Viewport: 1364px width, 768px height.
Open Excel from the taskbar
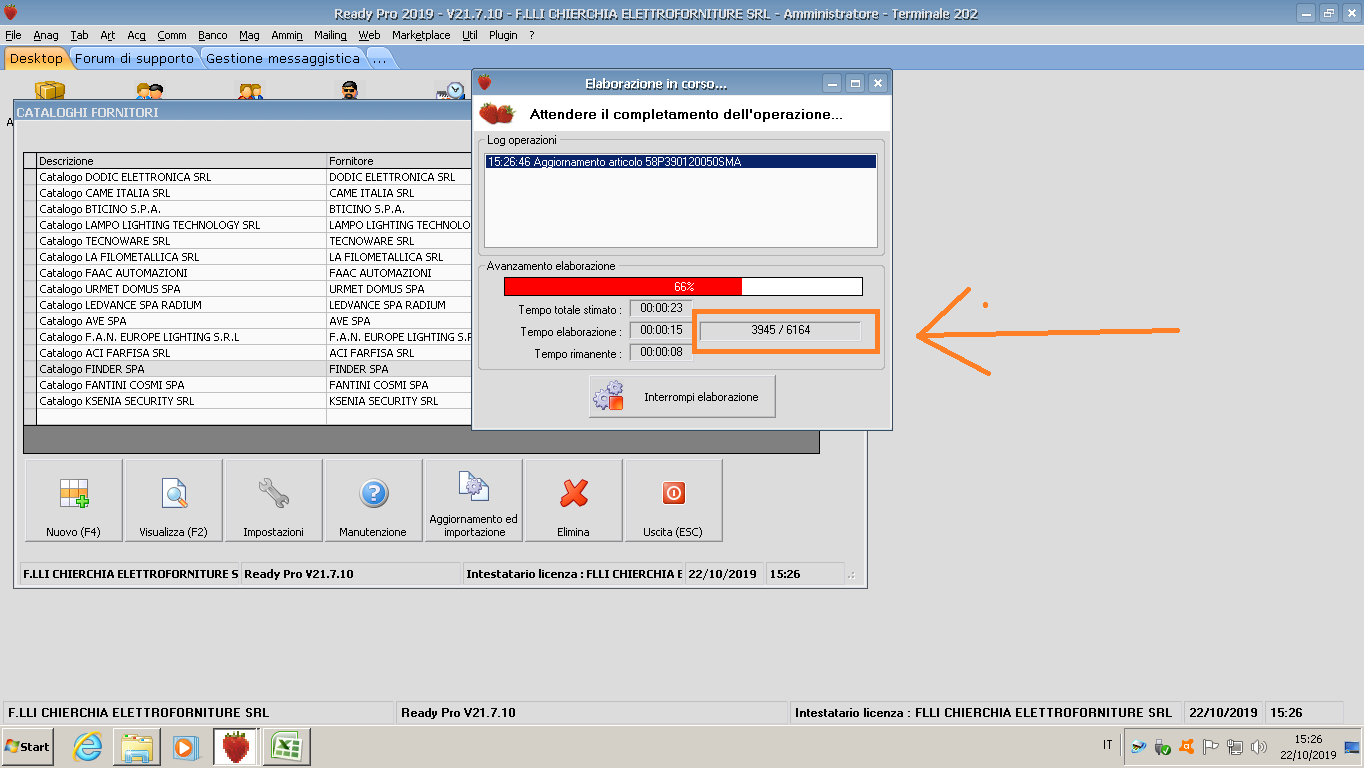click(x=286, y=746)
